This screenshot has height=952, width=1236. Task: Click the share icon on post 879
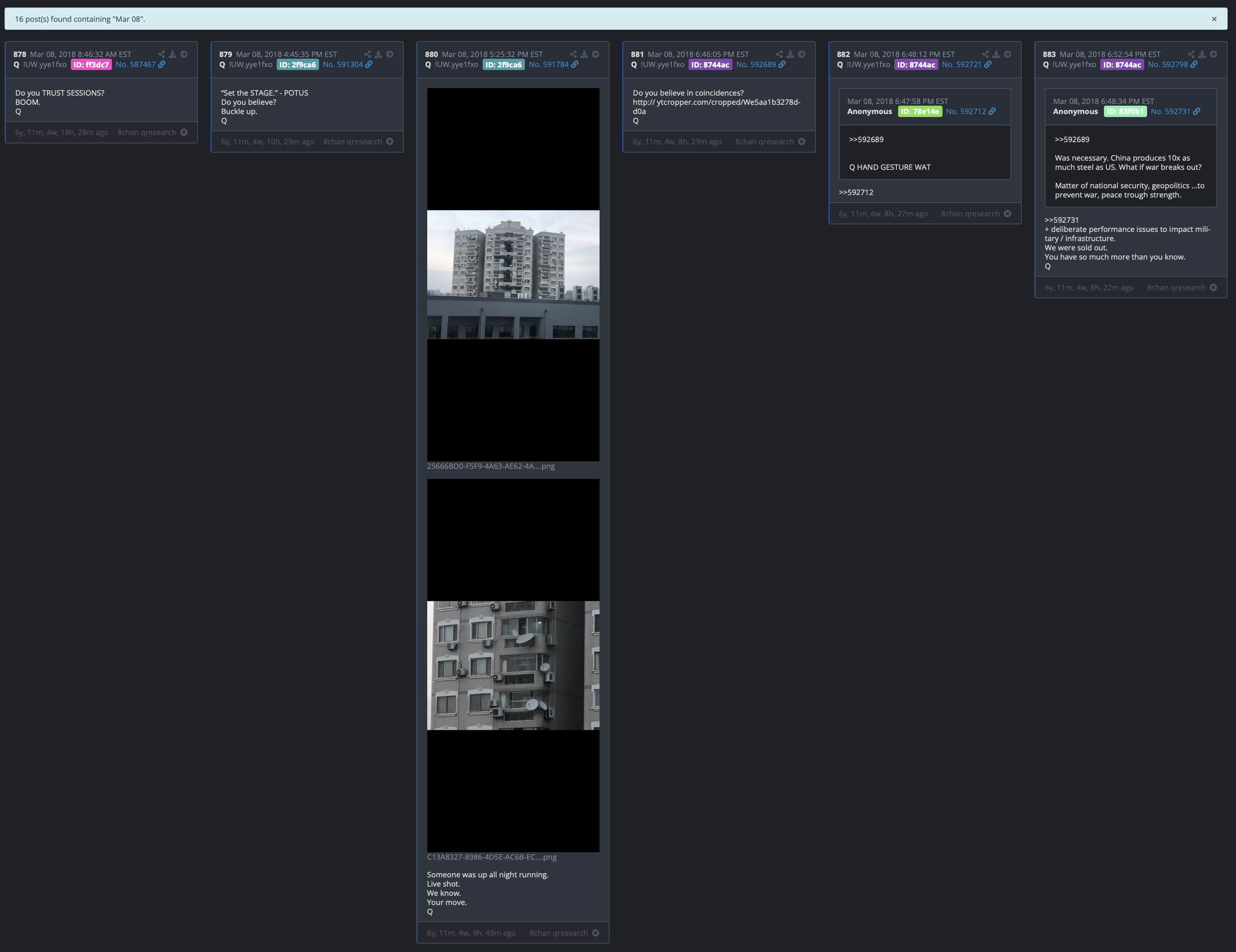(x=368, y=55)
